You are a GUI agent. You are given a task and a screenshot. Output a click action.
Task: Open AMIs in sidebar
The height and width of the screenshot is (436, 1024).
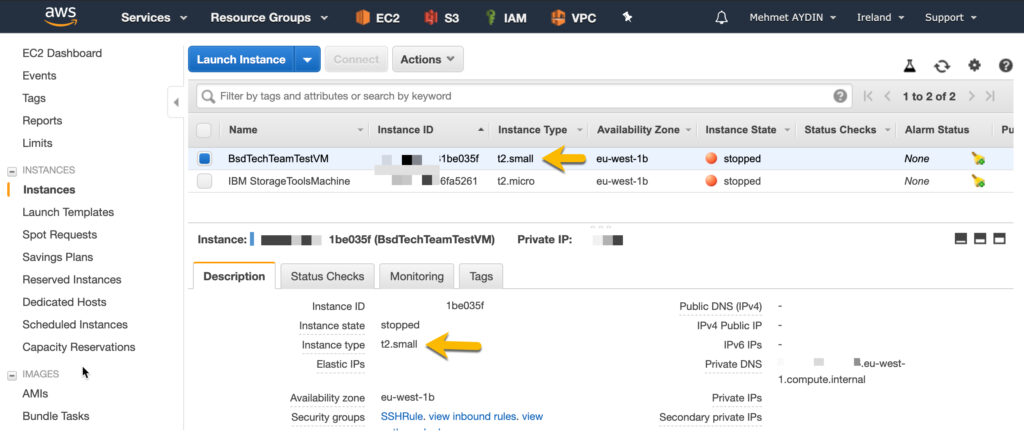pos(35,394)
